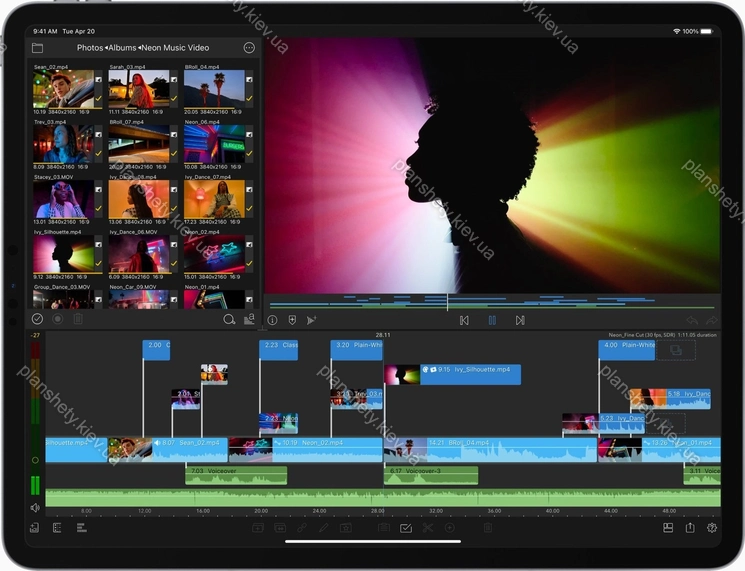Open the export share icon
745x571 pixels.
pos(690,527)
